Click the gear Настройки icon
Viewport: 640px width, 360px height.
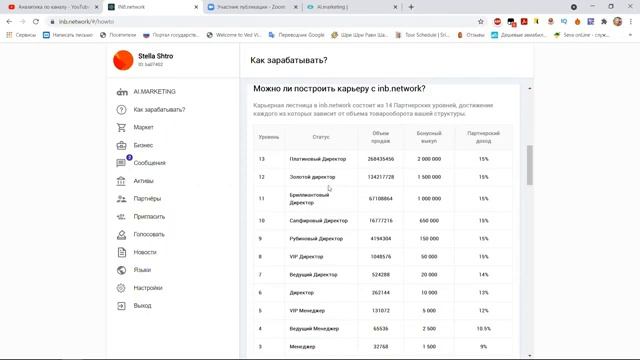point(121,288)
